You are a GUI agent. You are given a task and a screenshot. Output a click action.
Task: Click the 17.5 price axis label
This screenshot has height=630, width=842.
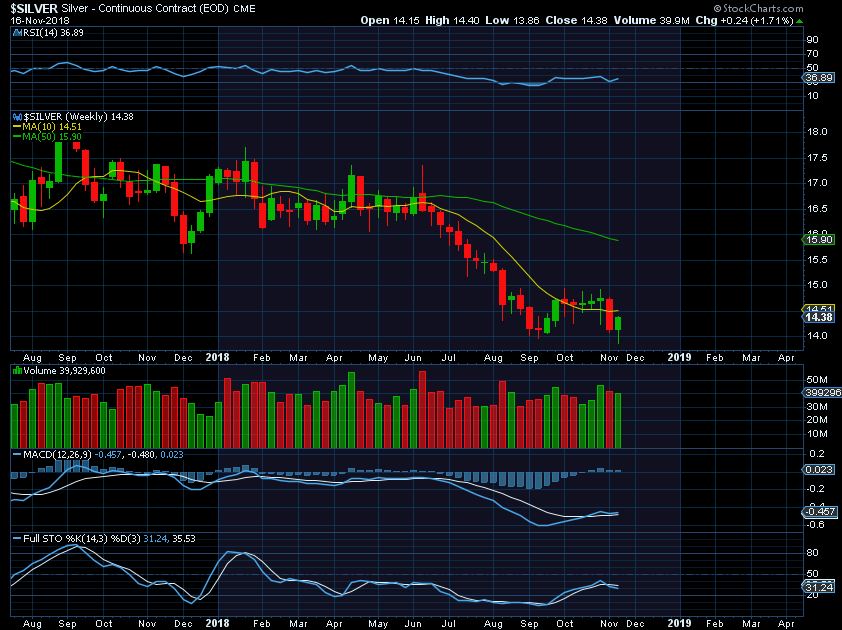[x=816, y=158]
